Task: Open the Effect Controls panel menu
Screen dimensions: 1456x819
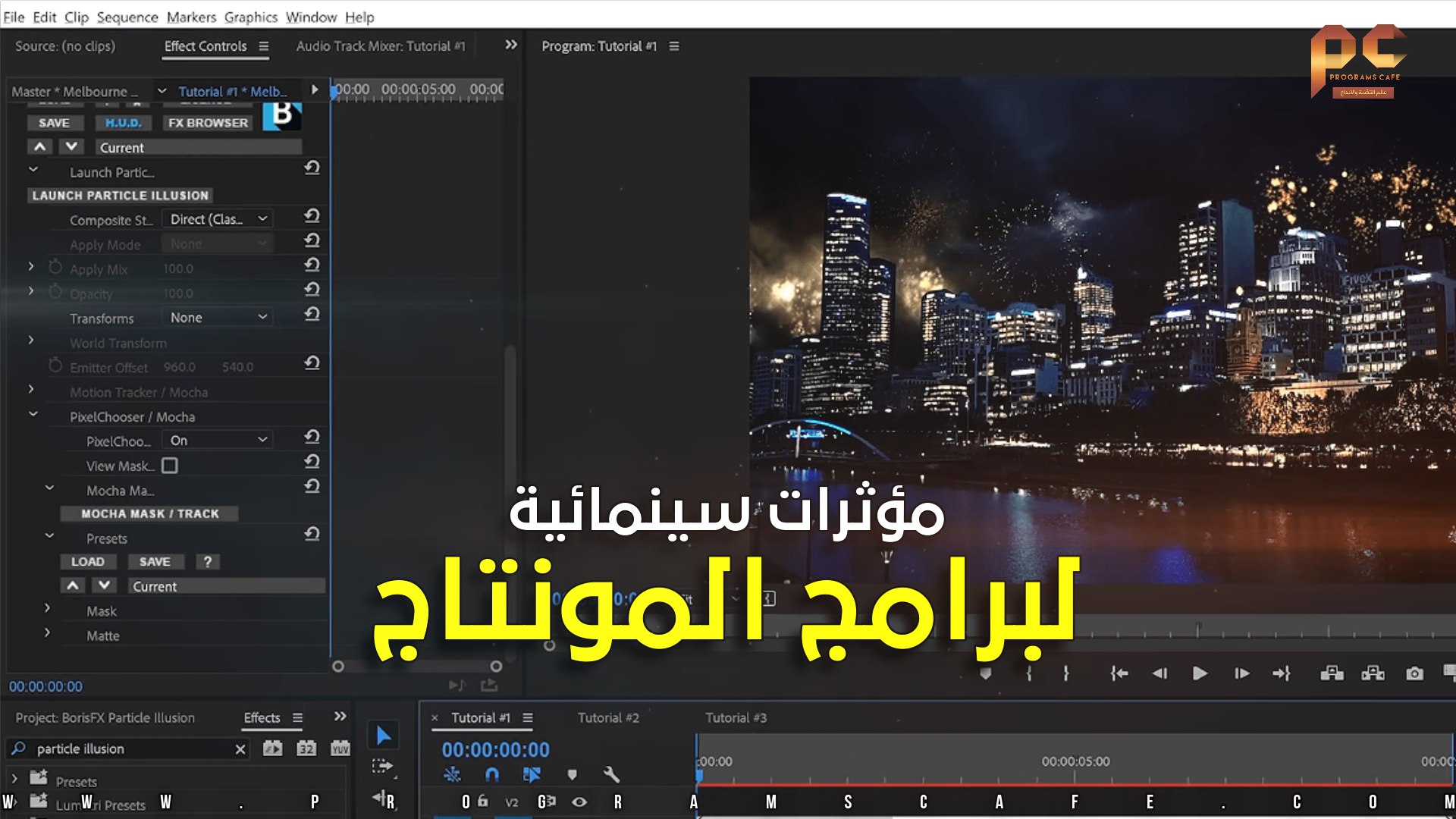Action: pyautogui.click(x=264, y=46)
